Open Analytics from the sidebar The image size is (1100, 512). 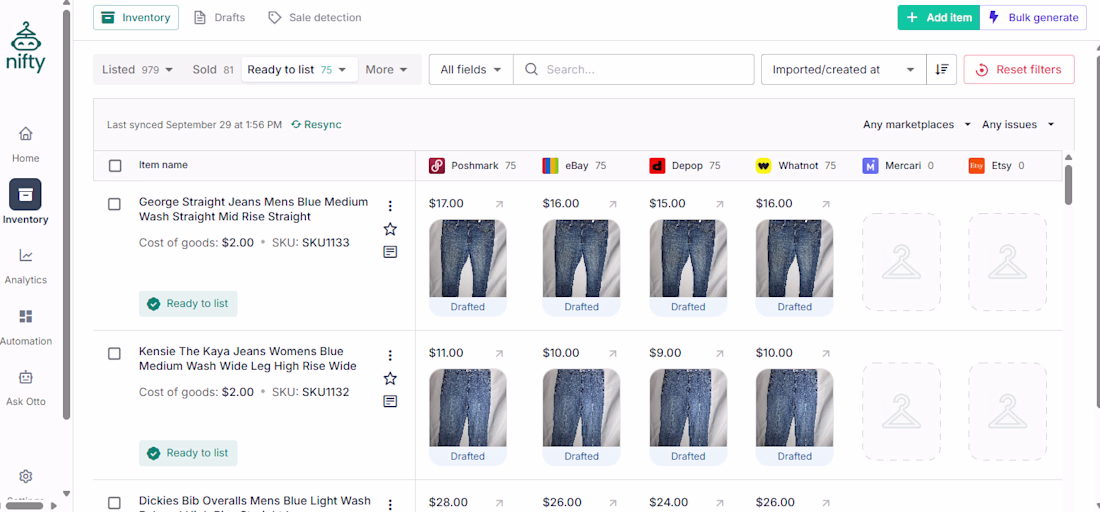click(x=25, y=267)
